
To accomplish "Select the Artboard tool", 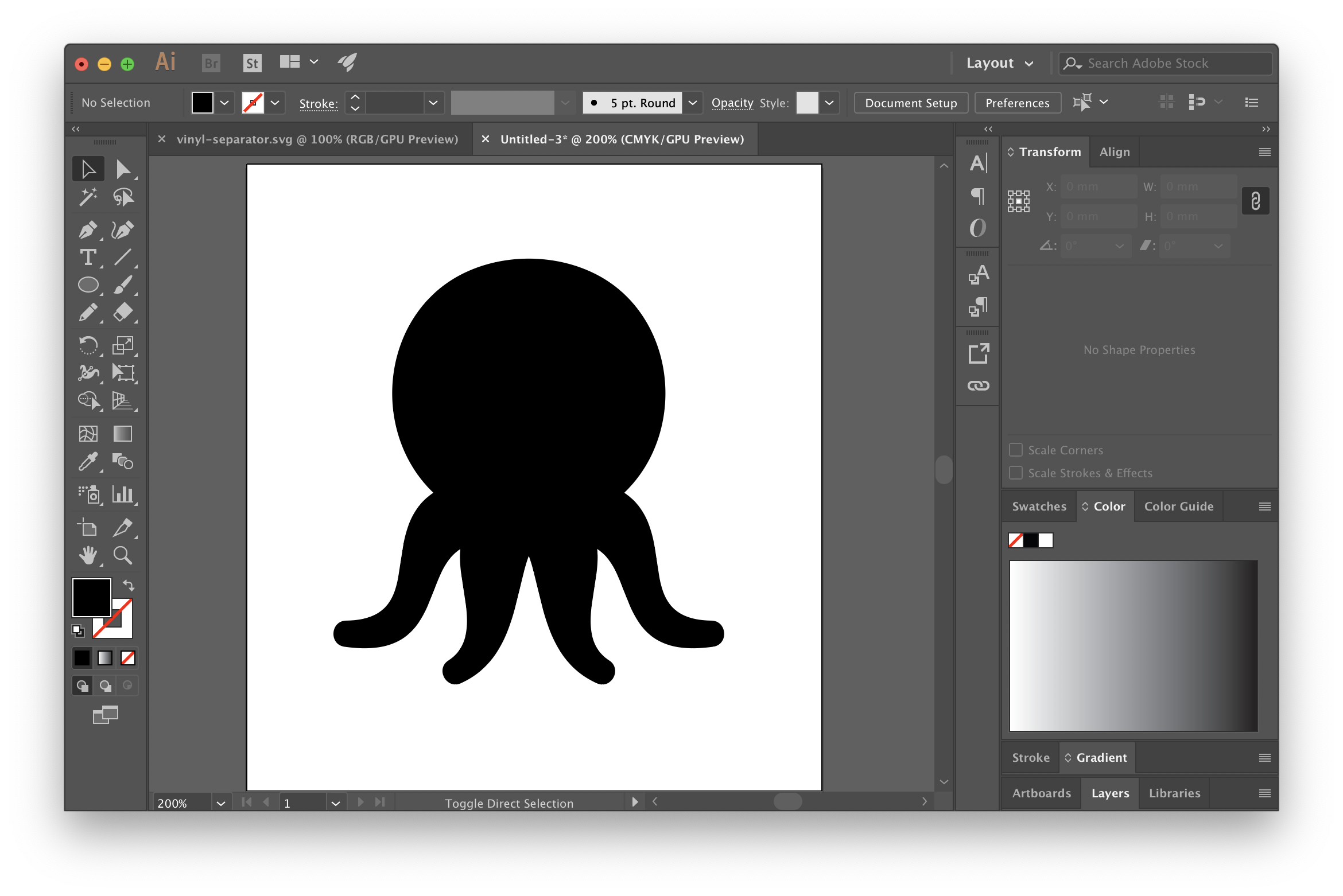I will click(88, 527).
